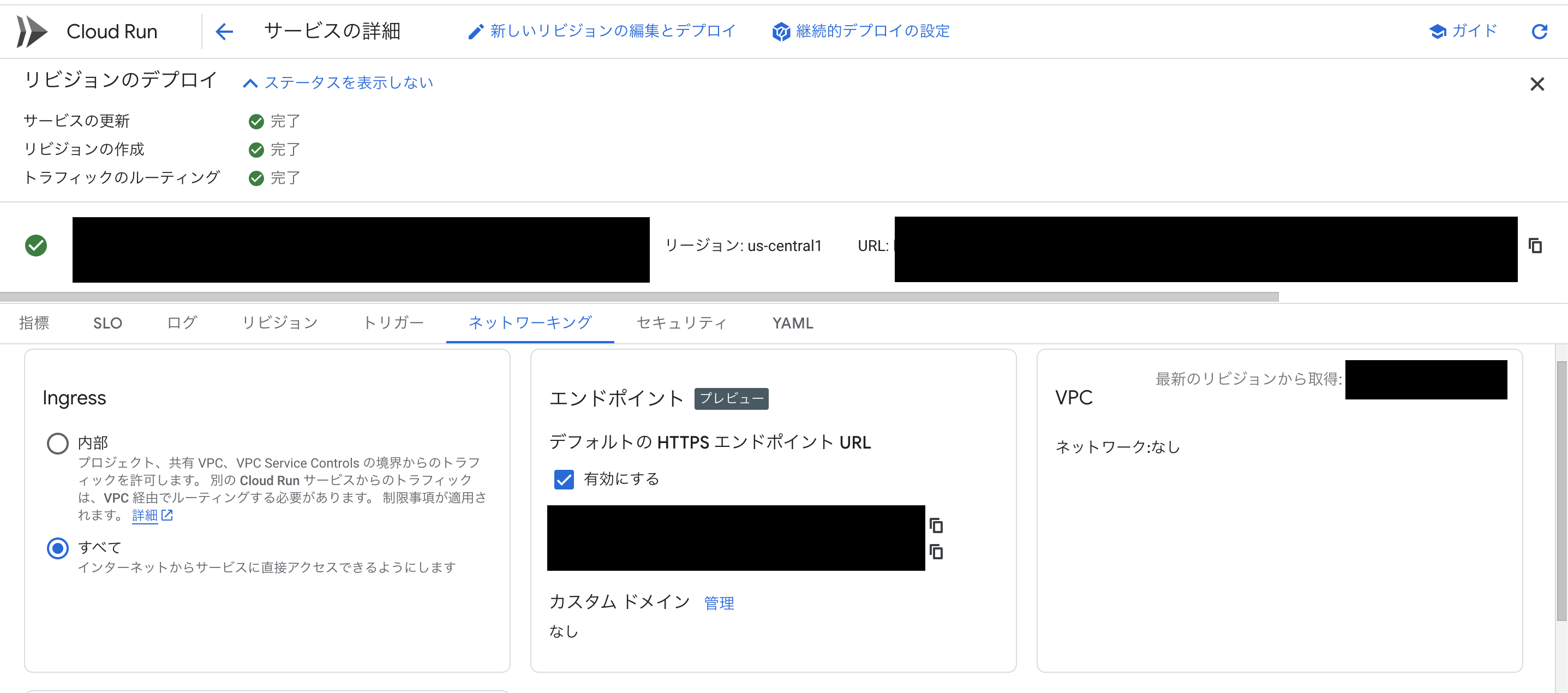The width and height of the screenshot is (1568, 693).
Task: Copy the service URL using the copy icon
Action: point(1535,246)
